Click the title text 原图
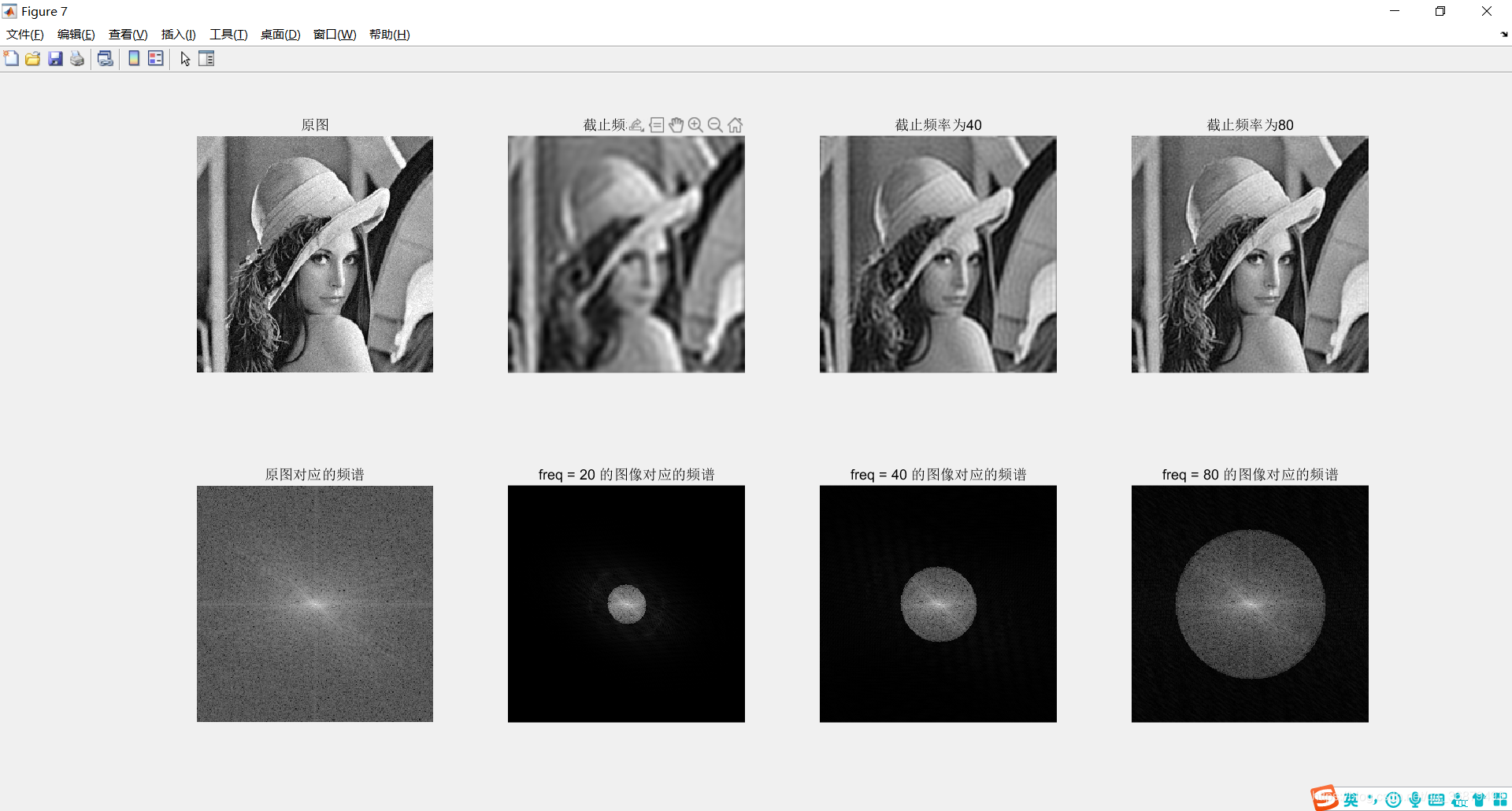Viewport: 1512px width, 811px height. point(315,124)
